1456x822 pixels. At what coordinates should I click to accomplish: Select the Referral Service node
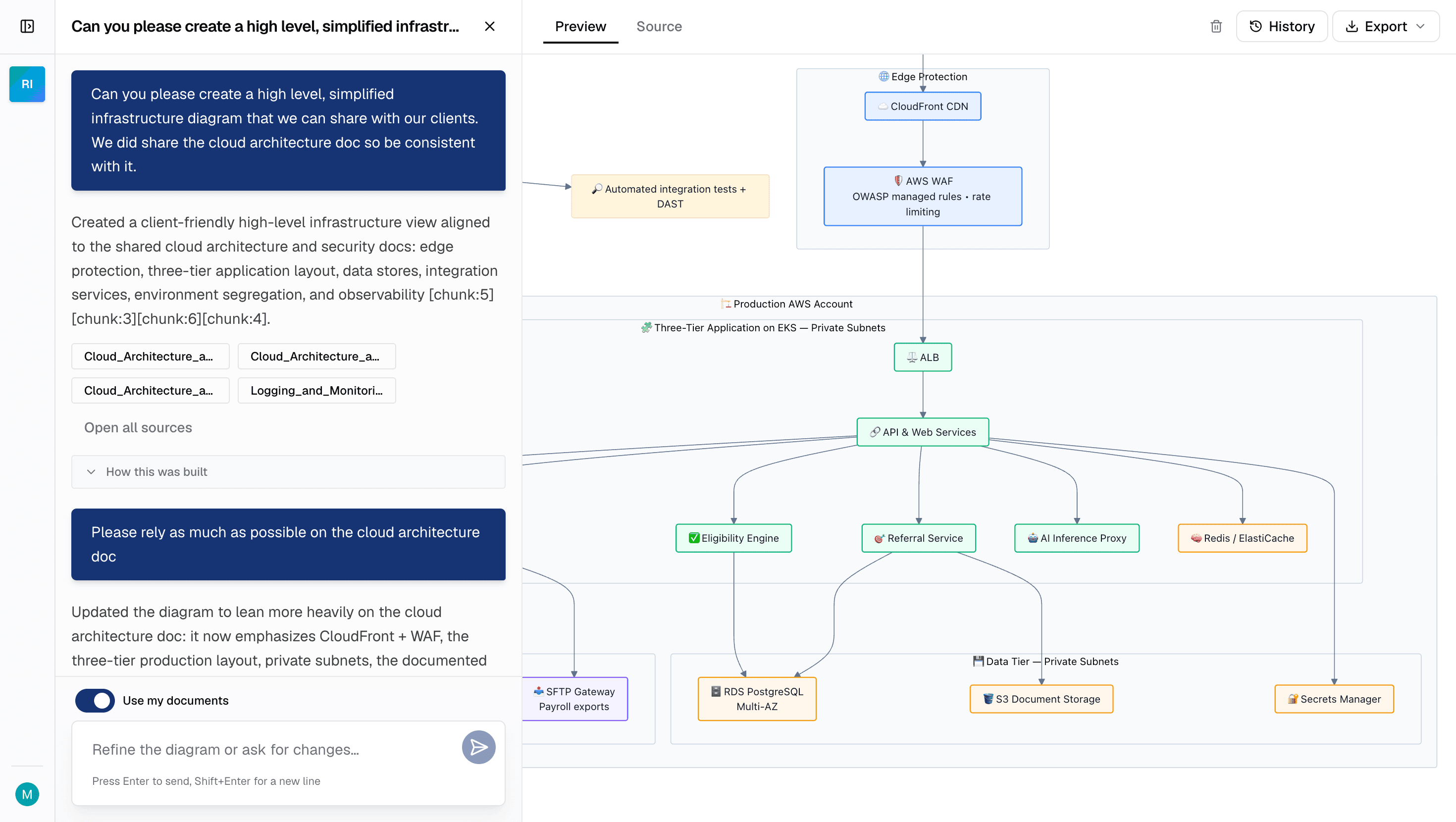[919, 538]
